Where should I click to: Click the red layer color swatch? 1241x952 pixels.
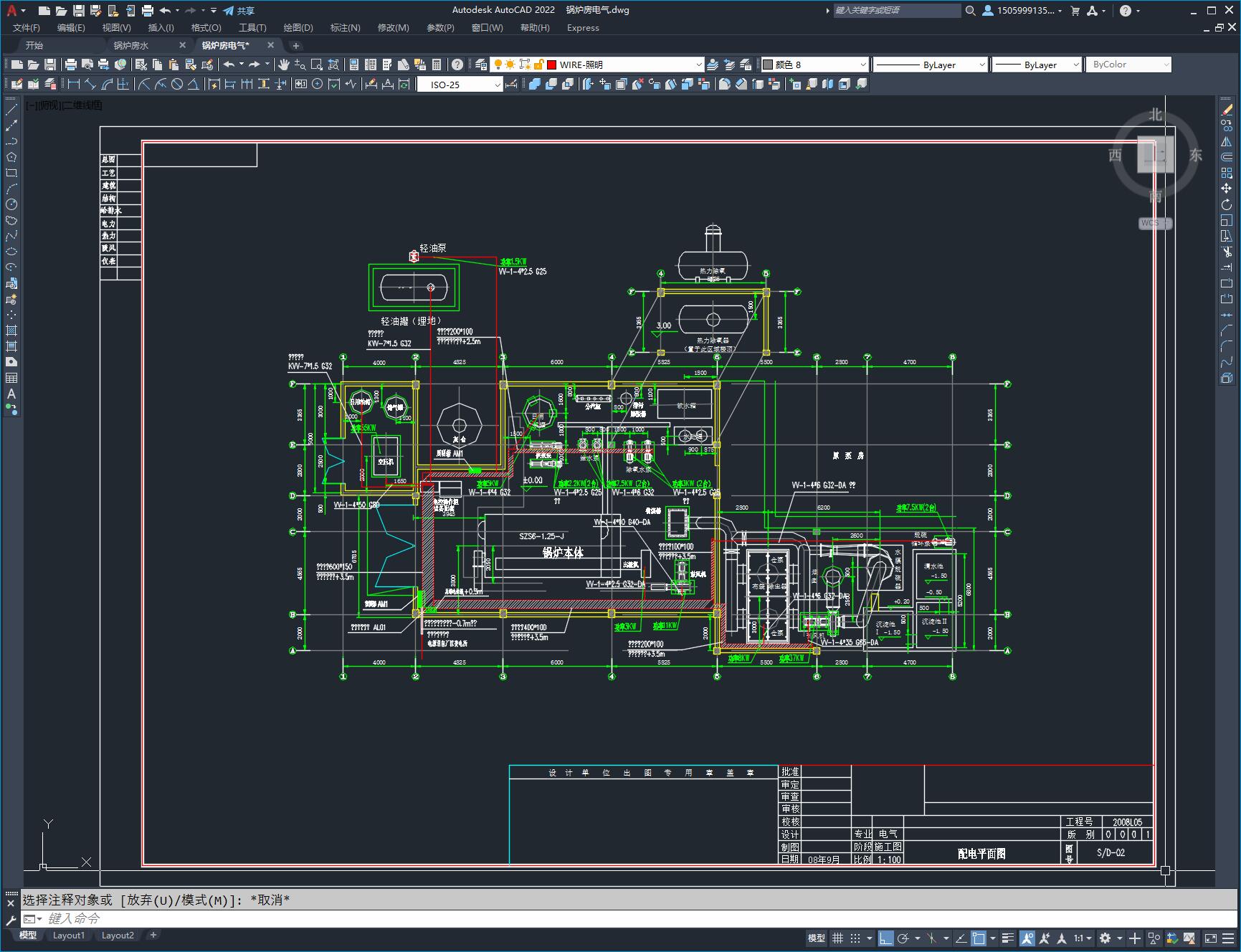click(x=551, y=65)
